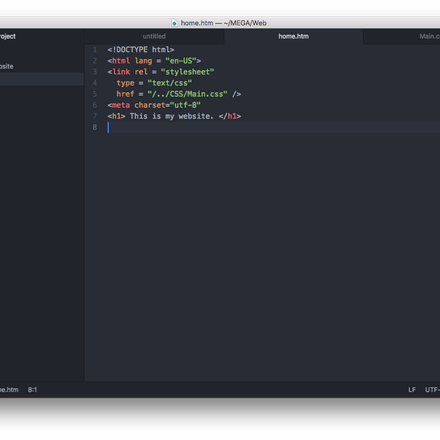Click line number 4 in gutter
440x440 pixels.
click(95, 83)
